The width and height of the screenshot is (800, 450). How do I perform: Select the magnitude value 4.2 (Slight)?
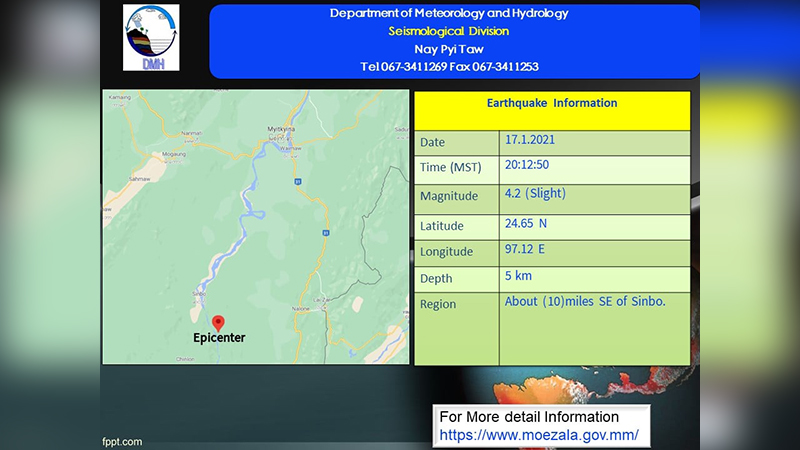point(535,193)
